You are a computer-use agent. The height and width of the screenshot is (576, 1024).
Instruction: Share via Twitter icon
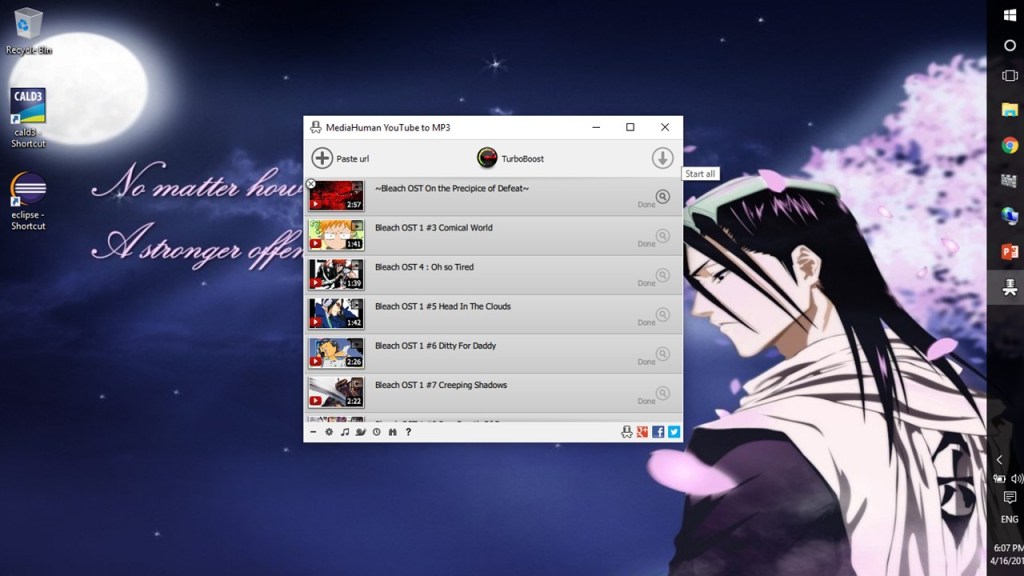(674, 432)
